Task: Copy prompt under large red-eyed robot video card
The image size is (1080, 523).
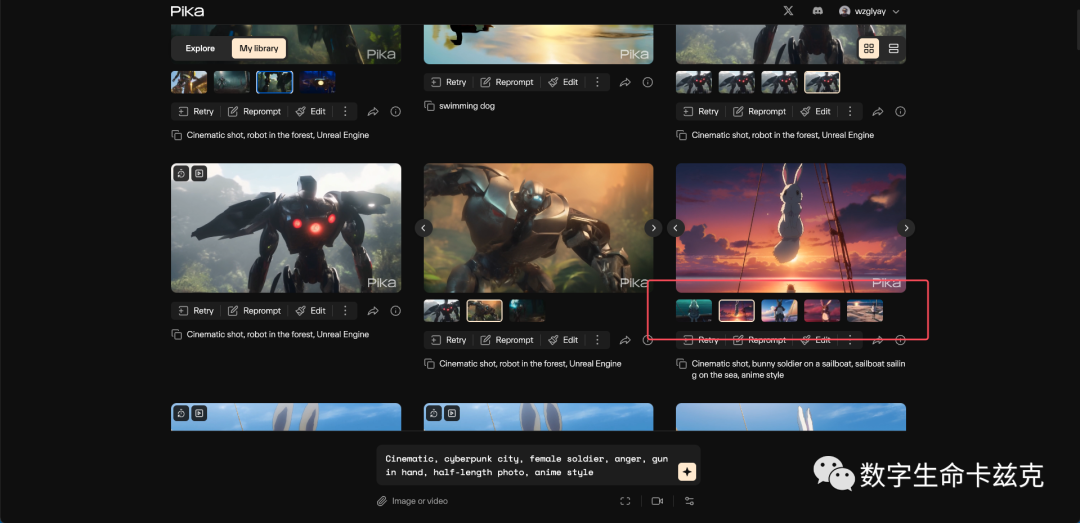Action: click(x=176, y=334)
